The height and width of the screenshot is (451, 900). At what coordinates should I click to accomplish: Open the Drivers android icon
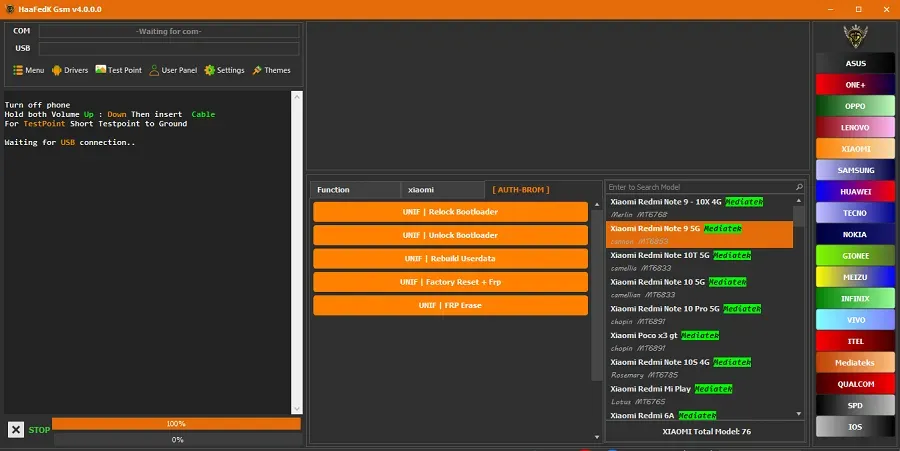point(56,70)
